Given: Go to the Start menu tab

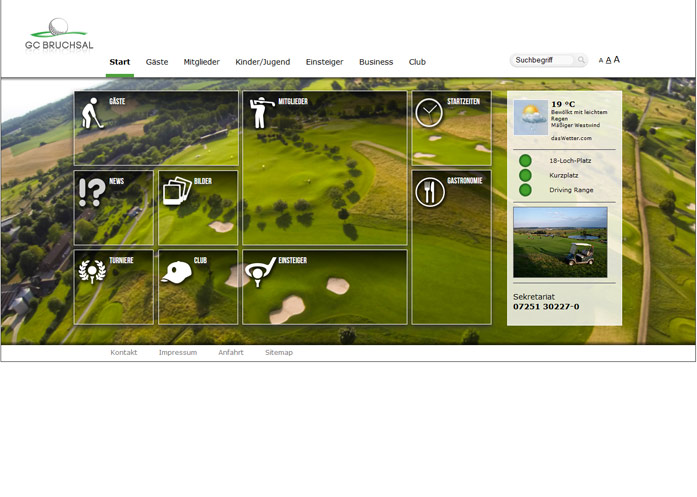Looking at the screenshot, I should pos(120,62).
